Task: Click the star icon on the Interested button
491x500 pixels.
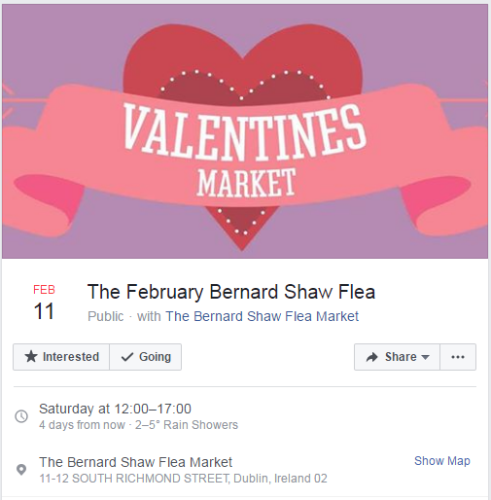Action: (x=31, y=357)
